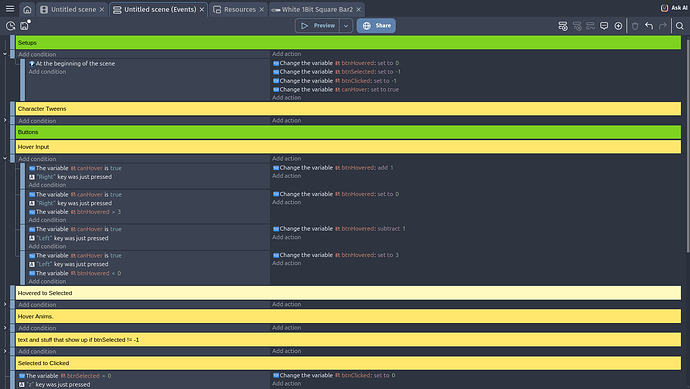Collapse the Hover Input group arrow

pyautogui.click(x=5, y=158)
